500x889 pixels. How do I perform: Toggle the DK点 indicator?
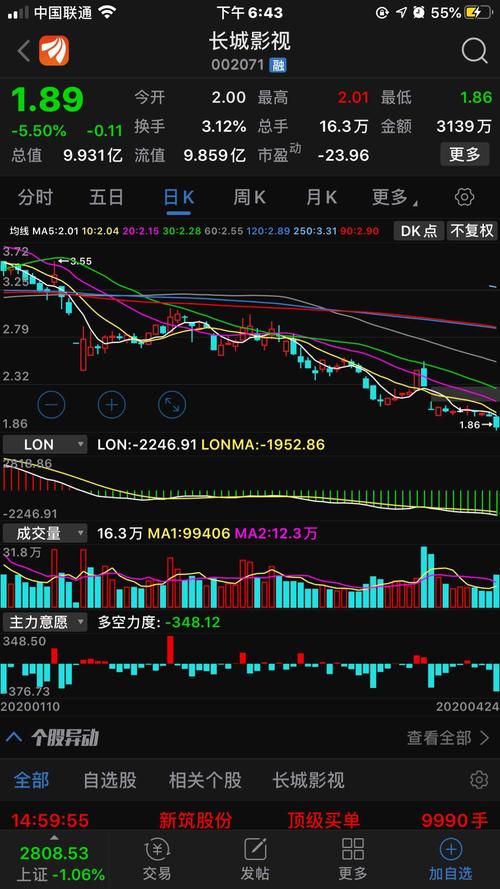[x=419, y=231]
